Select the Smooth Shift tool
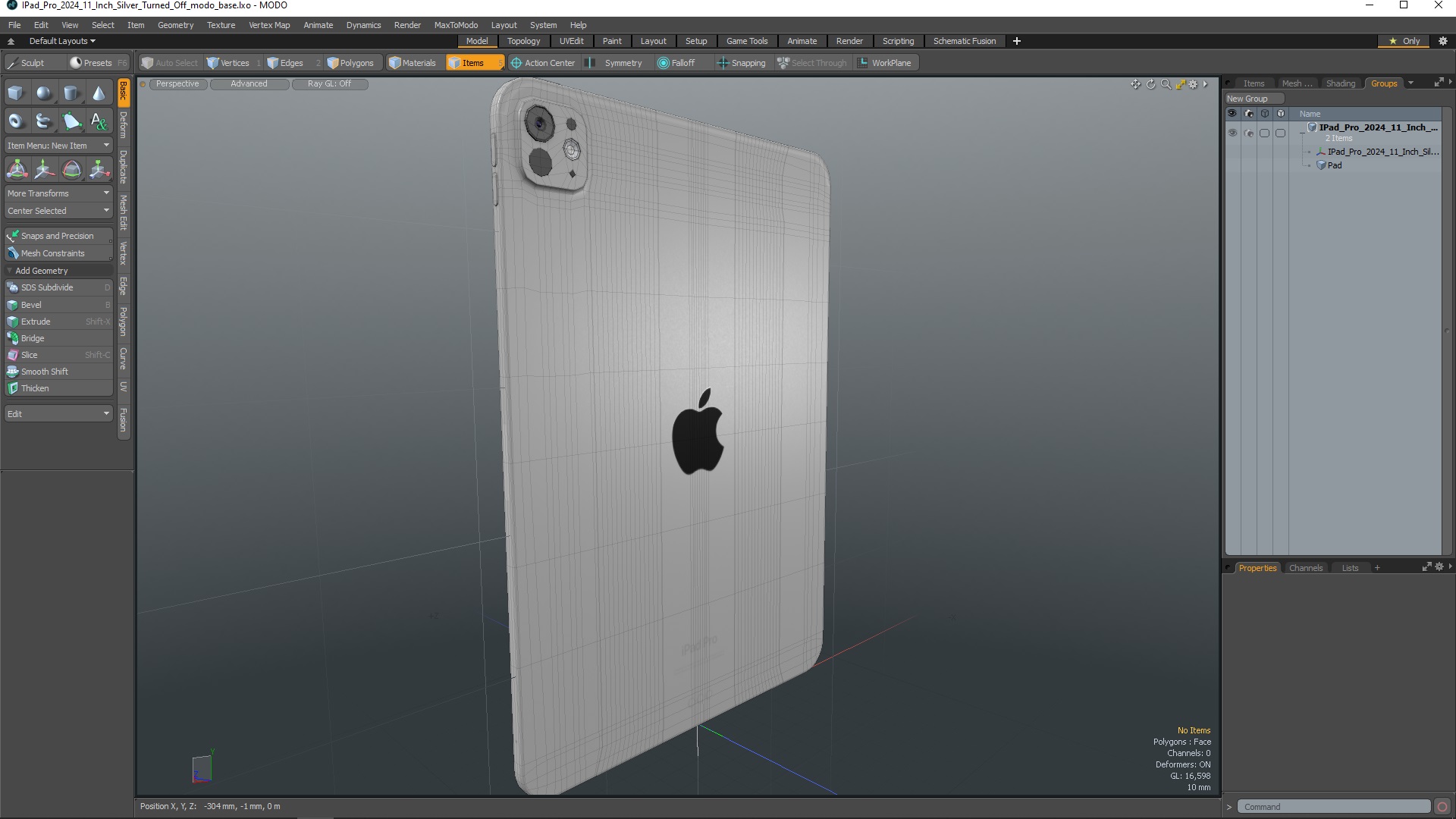The image size is (1456, 819). click(x=44, y=371)
